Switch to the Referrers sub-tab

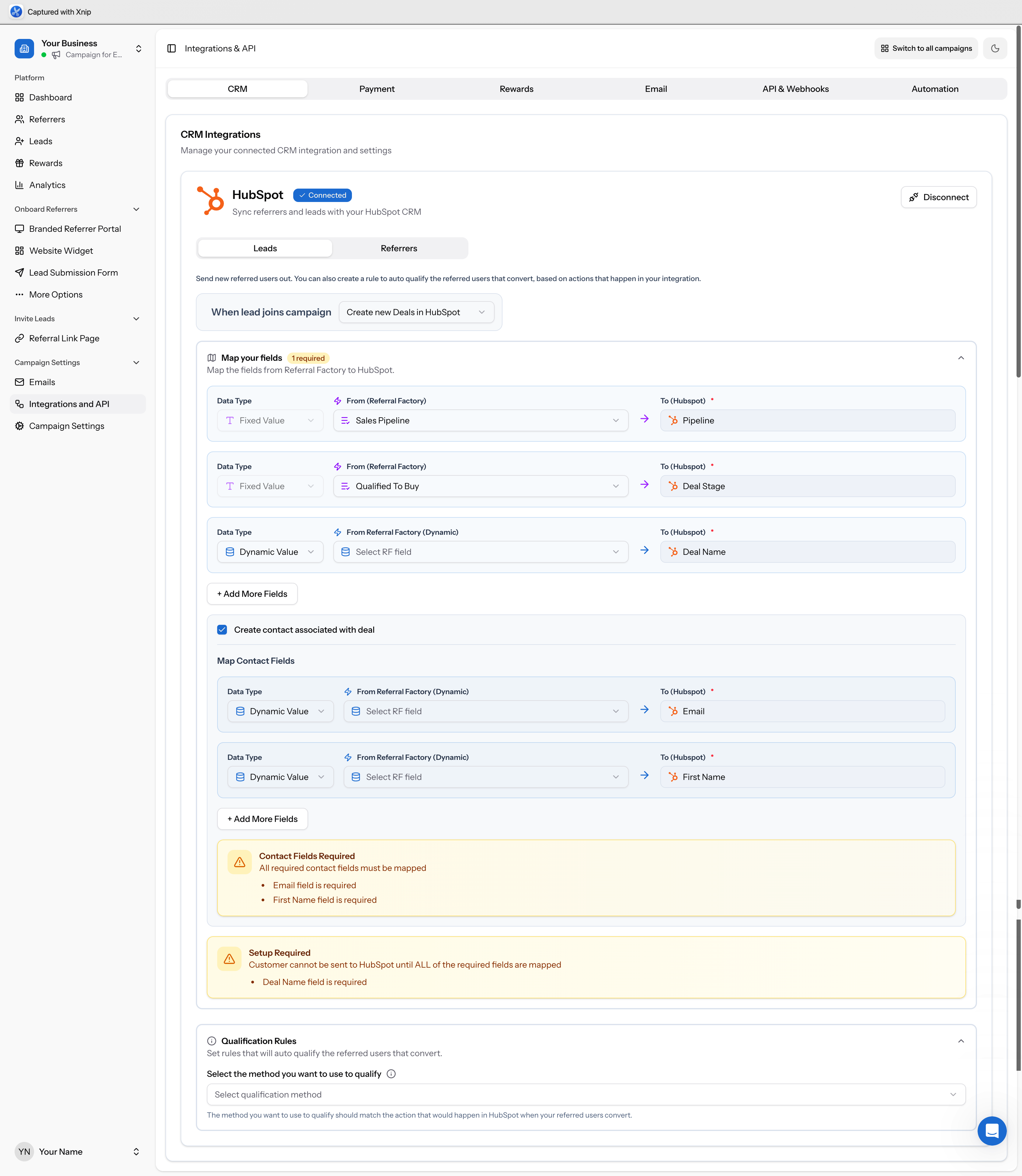pyautogui.click(x=399, y=248)
